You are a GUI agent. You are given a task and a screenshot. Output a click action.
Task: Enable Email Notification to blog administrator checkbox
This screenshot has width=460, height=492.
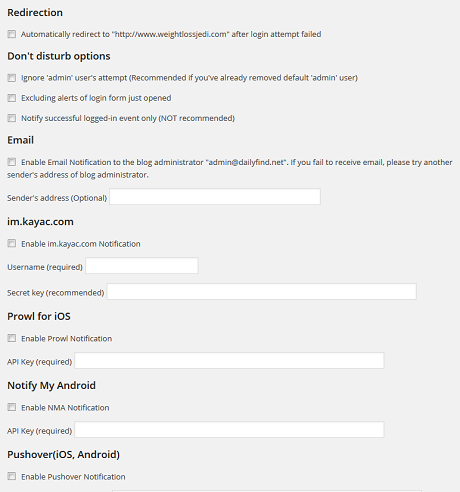tap(12, 162)
